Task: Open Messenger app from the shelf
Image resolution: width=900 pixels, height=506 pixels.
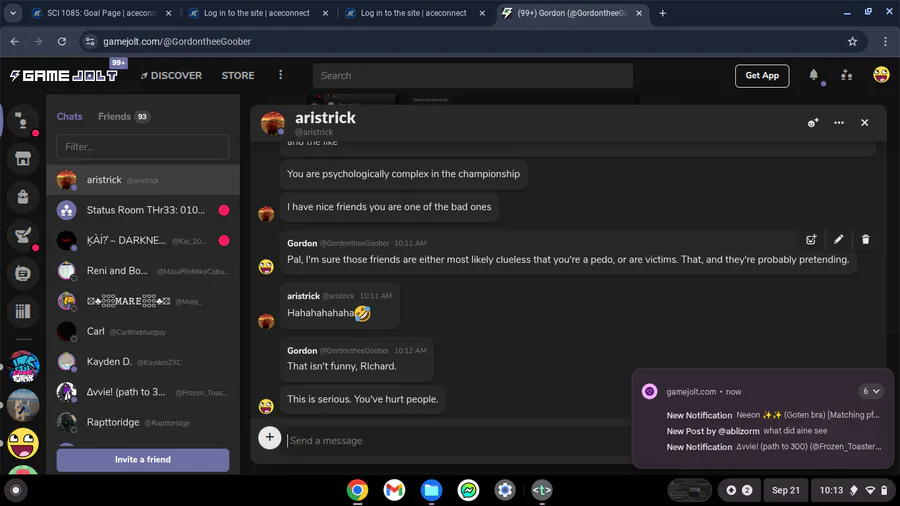Action: click(x=468, y=490)
